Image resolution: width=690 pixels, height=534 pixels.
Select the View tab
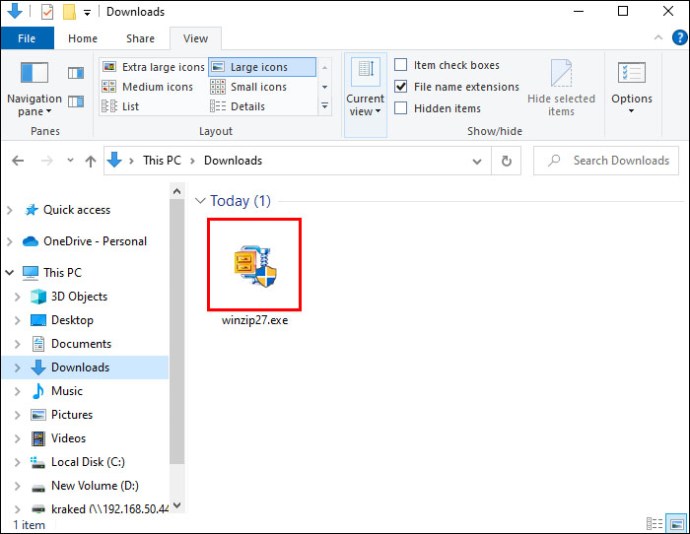click(195, 38)
